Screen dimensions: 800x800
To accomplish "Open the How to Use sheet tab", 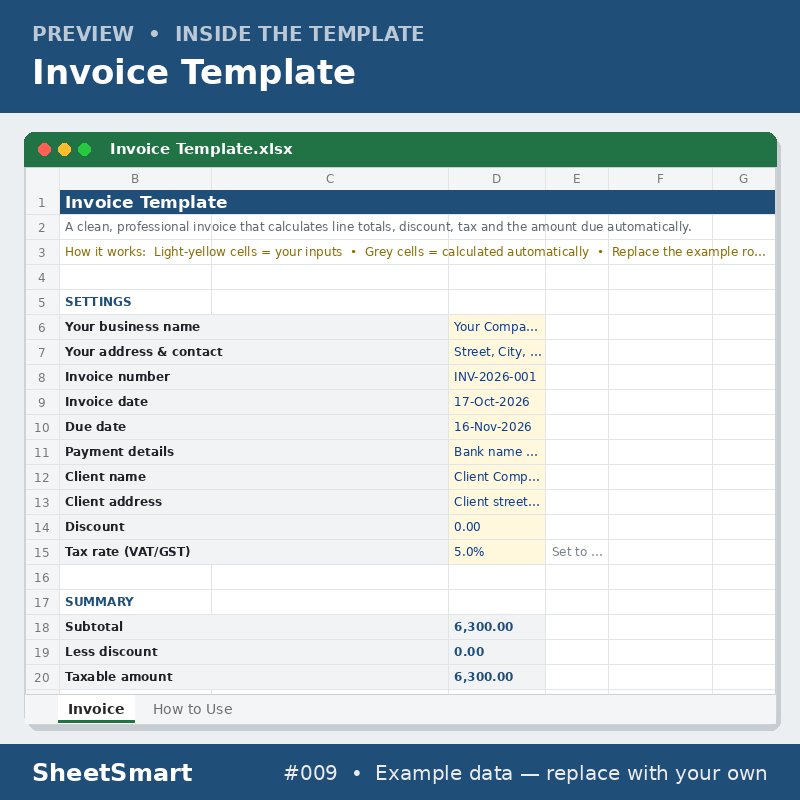I will click(192, 709).
